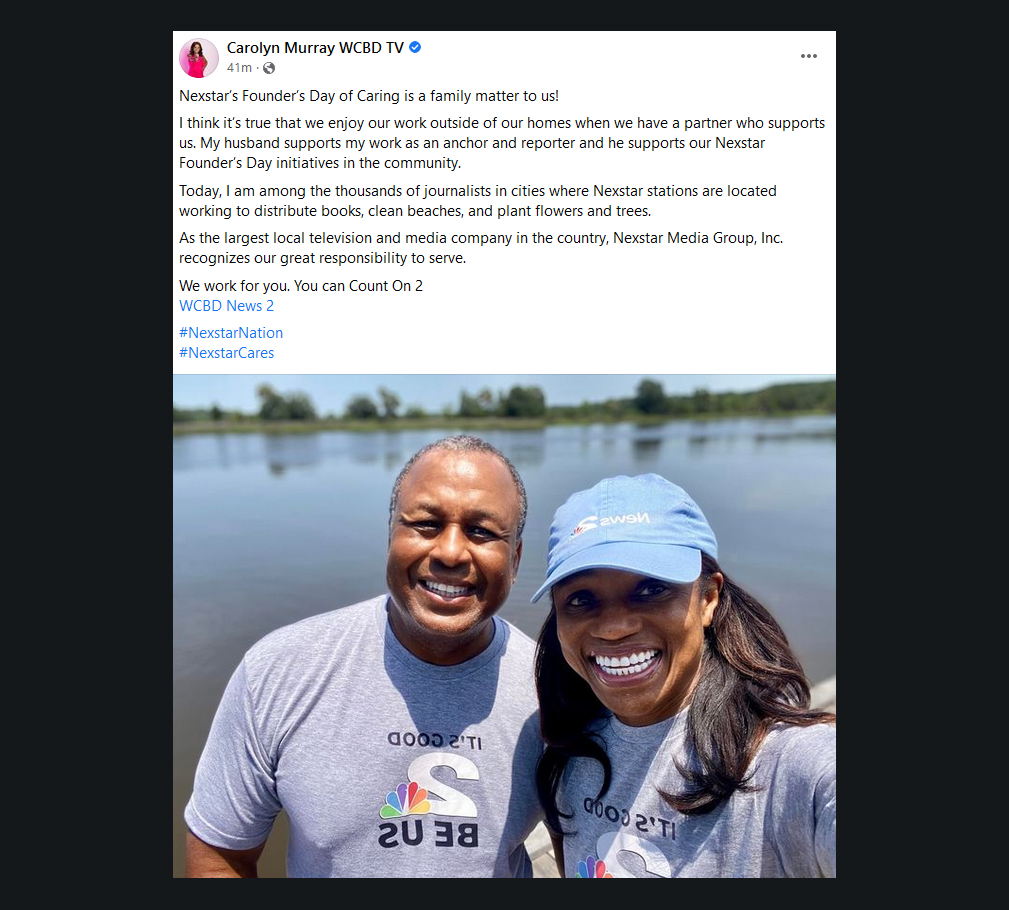Open the #NexstarNation hashtag

231,333
